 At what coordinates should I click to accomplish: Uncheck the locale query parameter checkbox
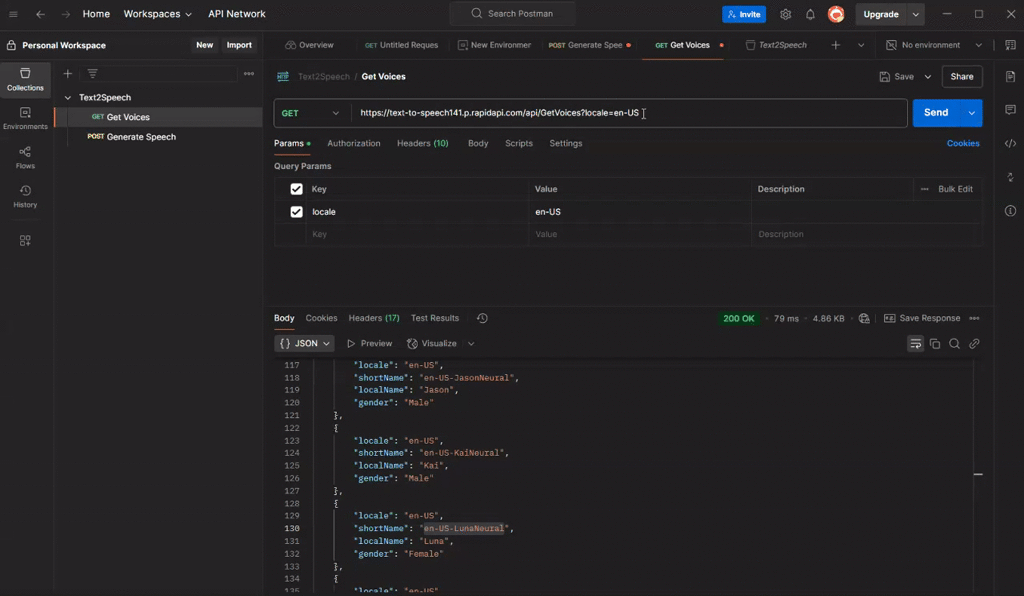[296, 212]
